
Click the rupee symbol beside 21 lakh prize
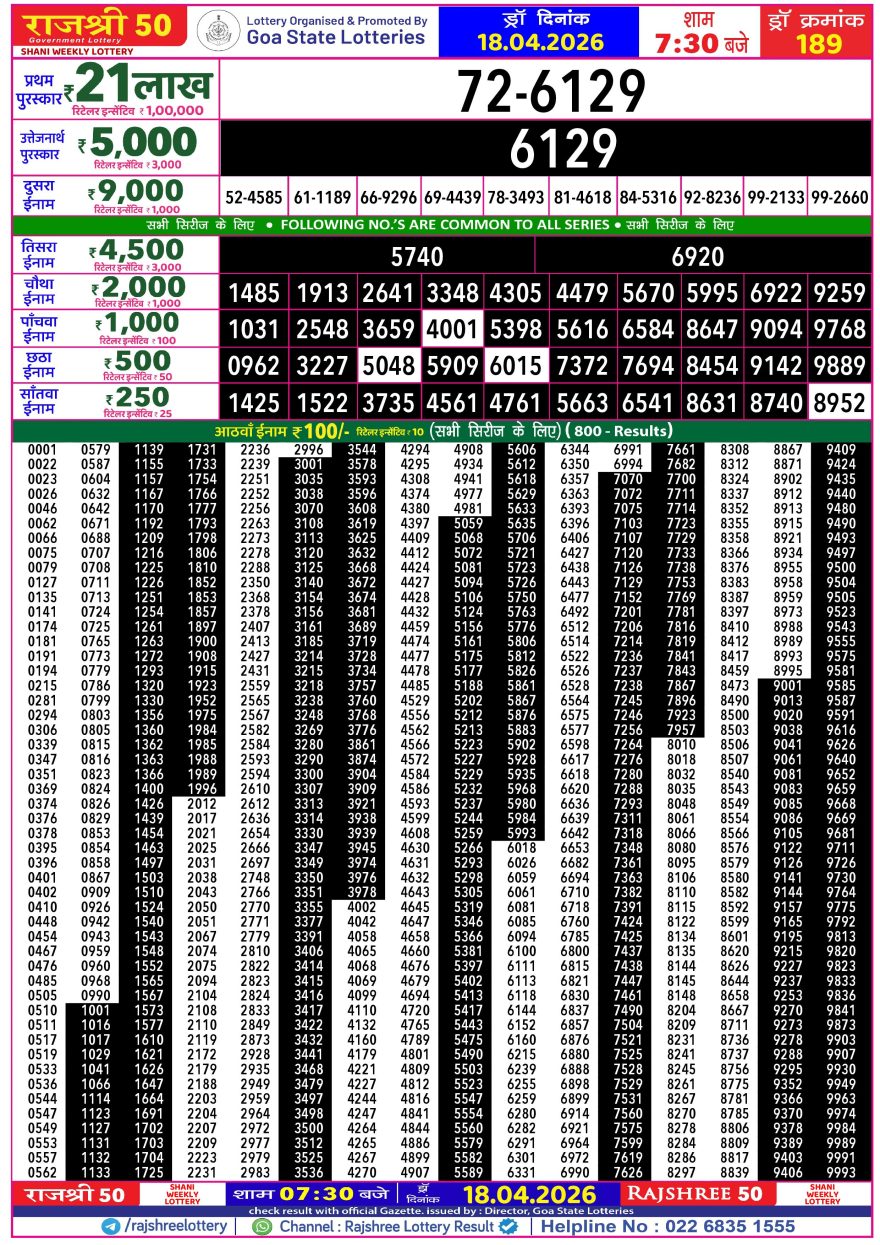pyautogui.click(x=69, y=91)
